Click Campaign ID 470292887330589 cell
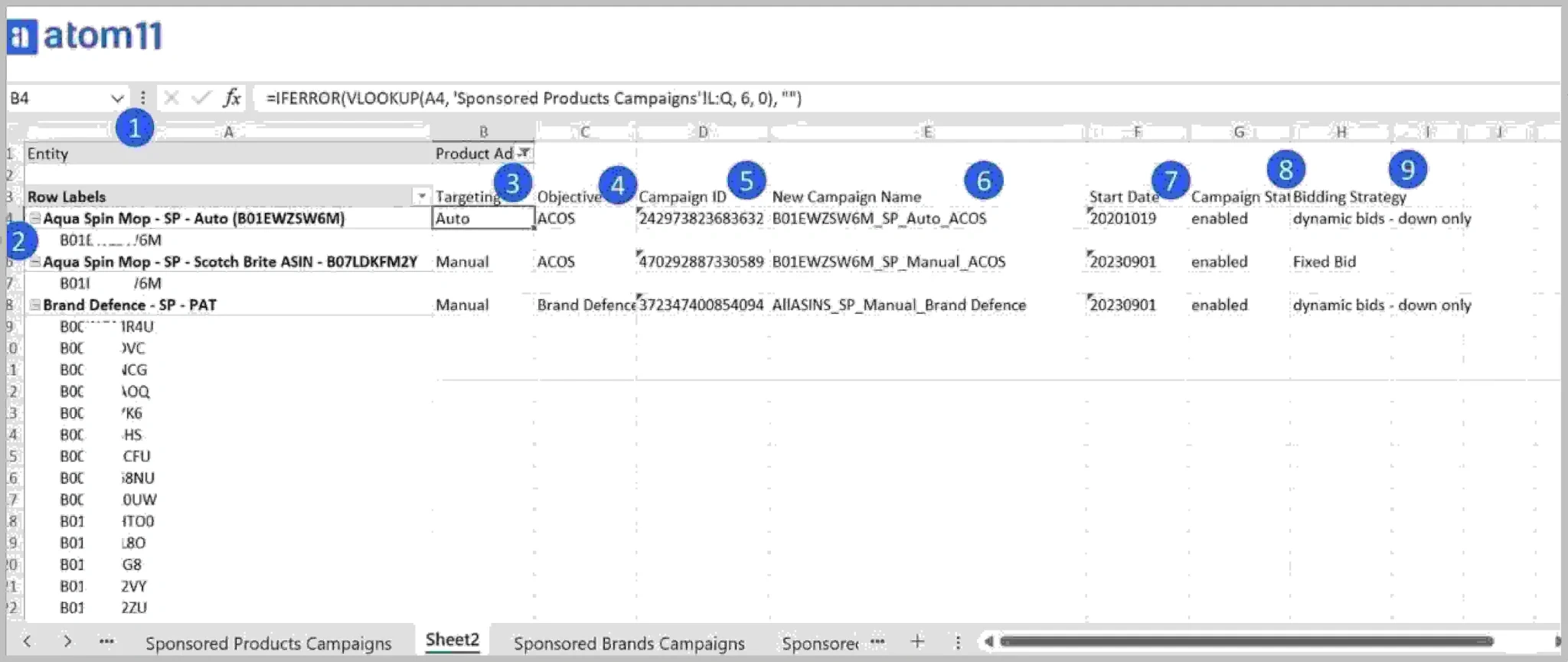 click(x=702, y=262)
